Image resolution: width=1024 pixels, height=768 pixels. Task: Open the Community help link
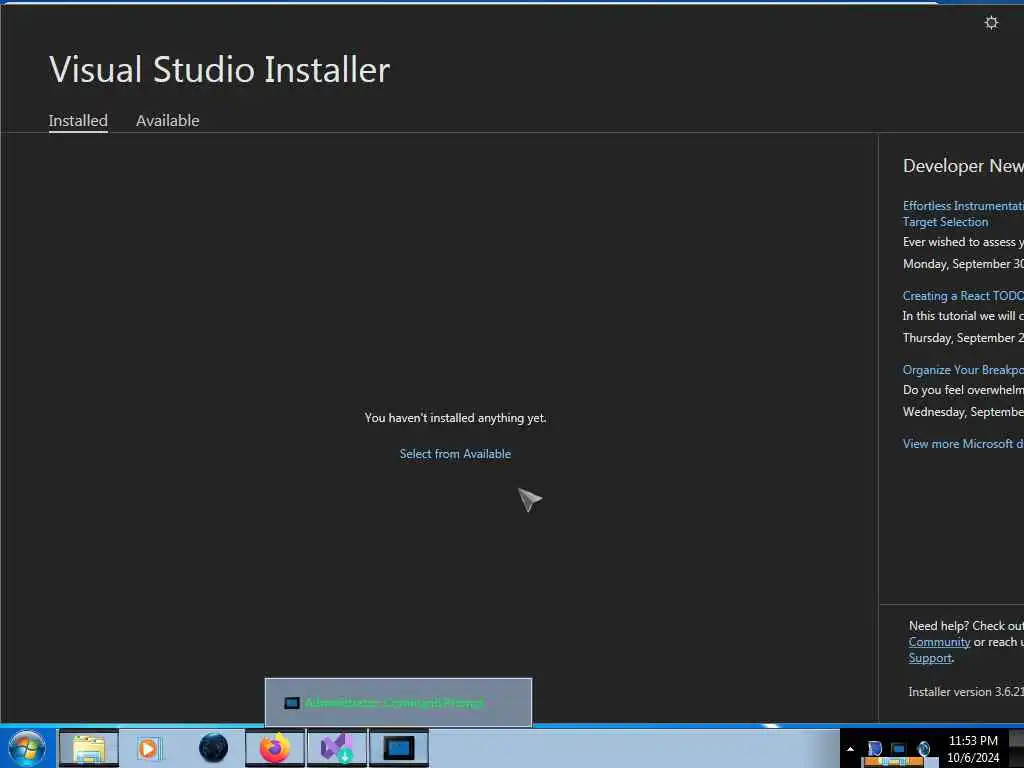939,642
